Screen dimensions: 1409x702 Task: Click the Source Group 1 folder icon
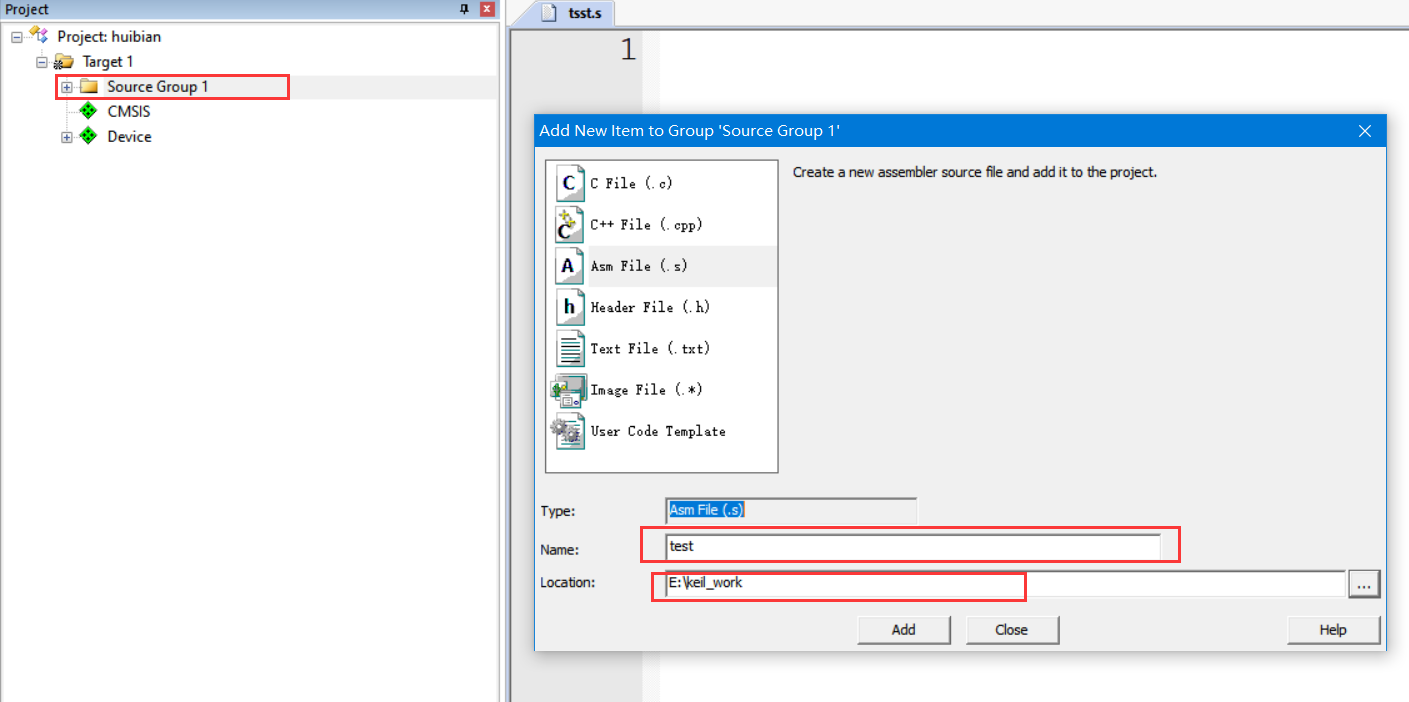click(x=88, y=87)
